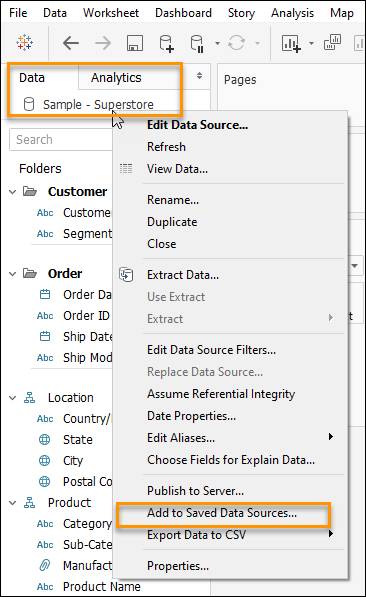Click the View Data grid icon

point(126,168)
